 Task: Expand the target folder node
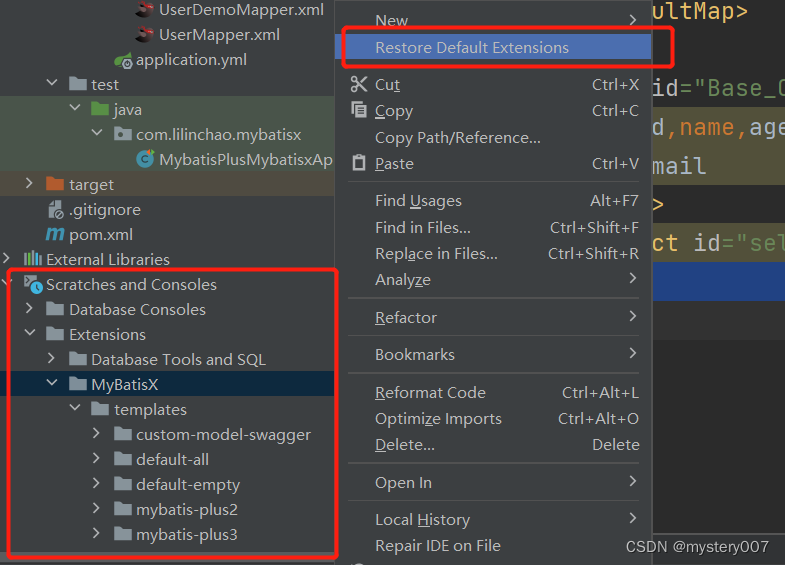tap(29, 184)
